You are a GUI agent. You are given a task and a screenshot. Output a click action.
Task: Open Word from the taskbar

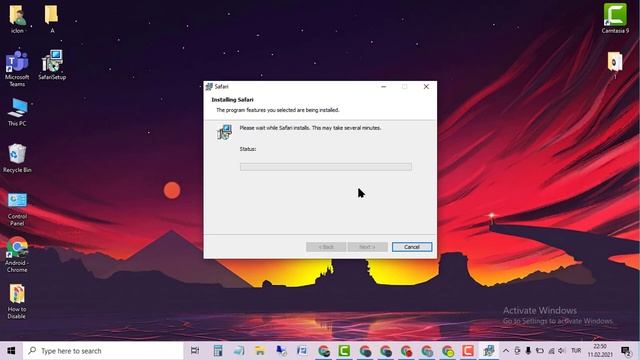(x=302, y=351)
